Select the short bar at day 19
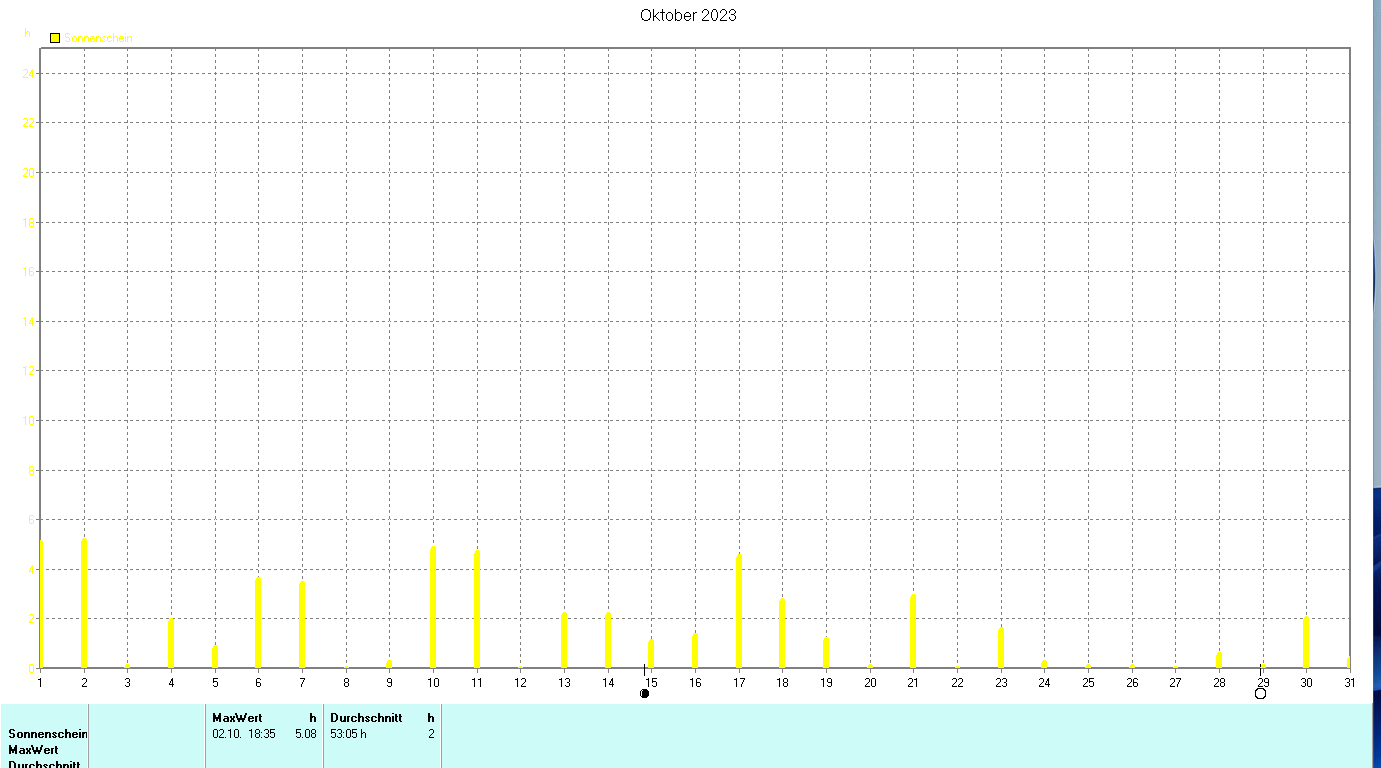The image size is (1381, 768). pos(826,653)
